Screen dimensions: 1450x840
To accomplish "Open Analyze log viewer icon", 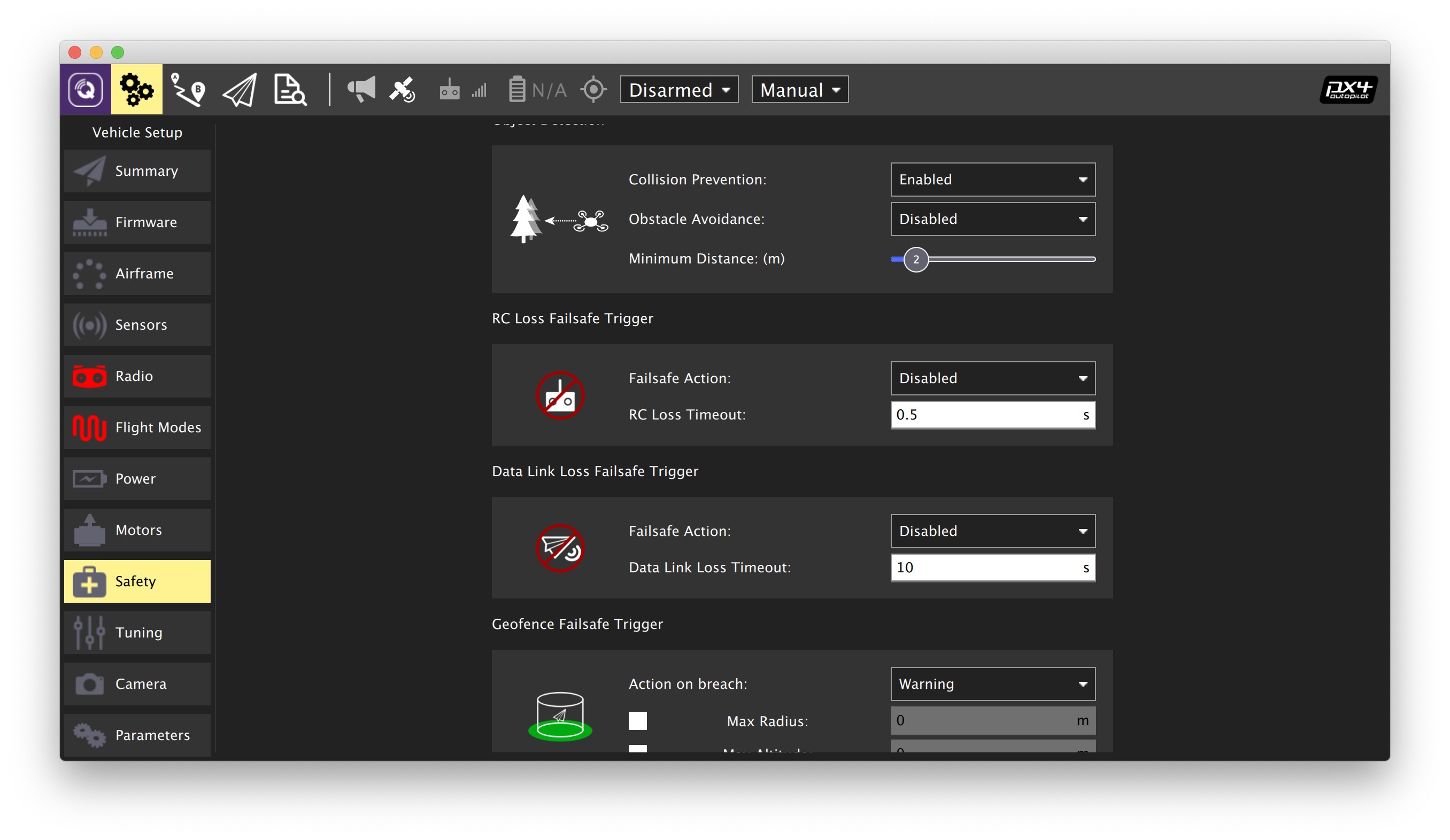I will click(x=289, y=90).
